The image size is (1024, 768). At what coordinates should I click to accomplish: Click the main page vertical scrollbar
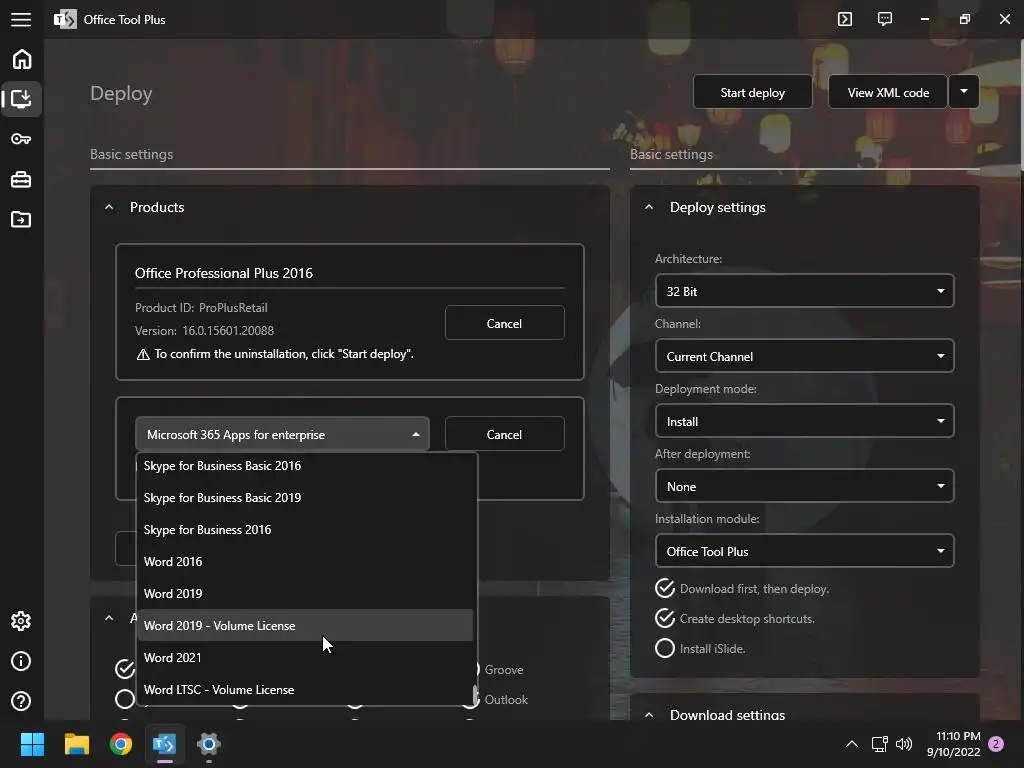(x=1021, y=104)
